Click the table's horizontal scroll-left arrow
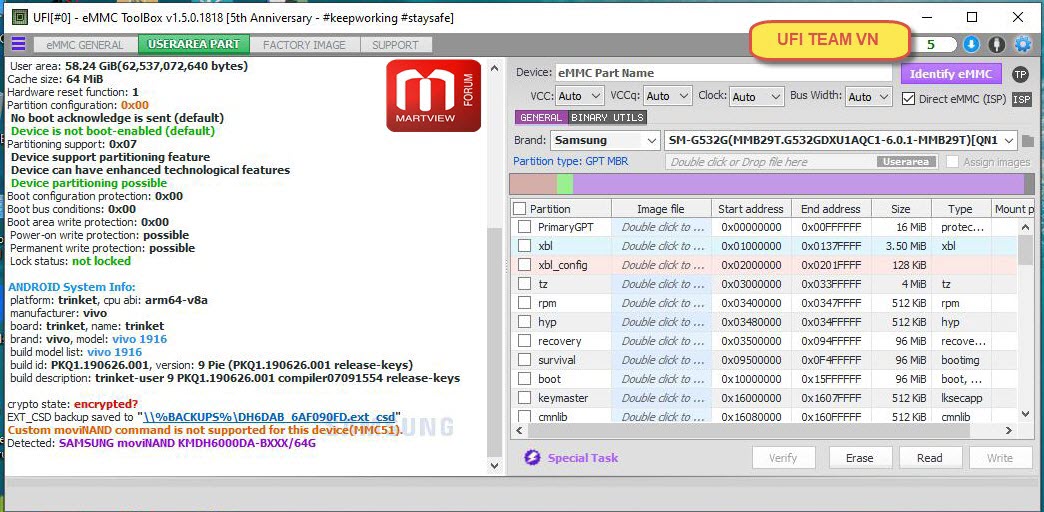Image resolution: width=1044 pixels, height=512 pixels. [x=519, y=431]
